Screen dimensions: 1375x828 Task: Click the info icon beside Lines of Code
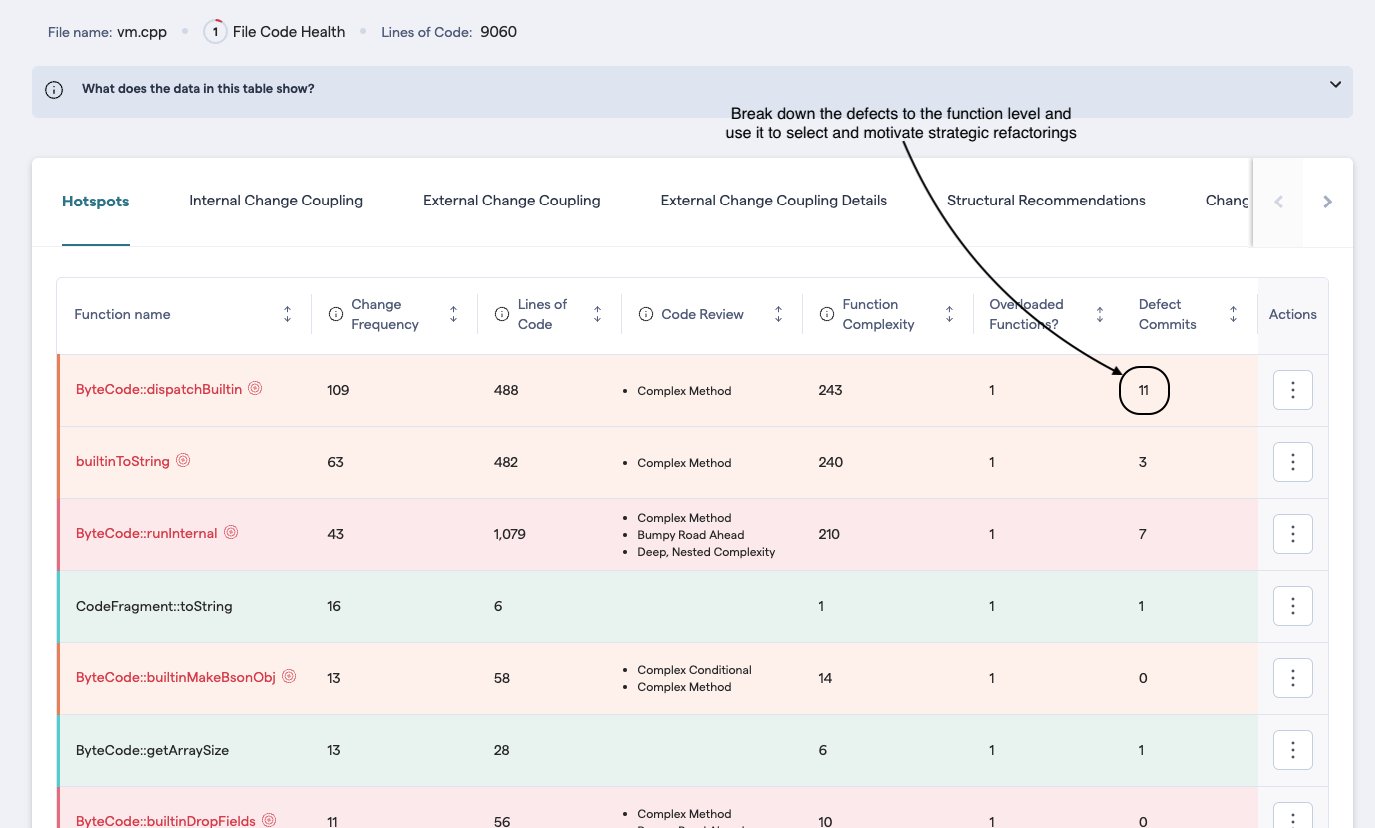pyautogui.click(x=501, y=313)
